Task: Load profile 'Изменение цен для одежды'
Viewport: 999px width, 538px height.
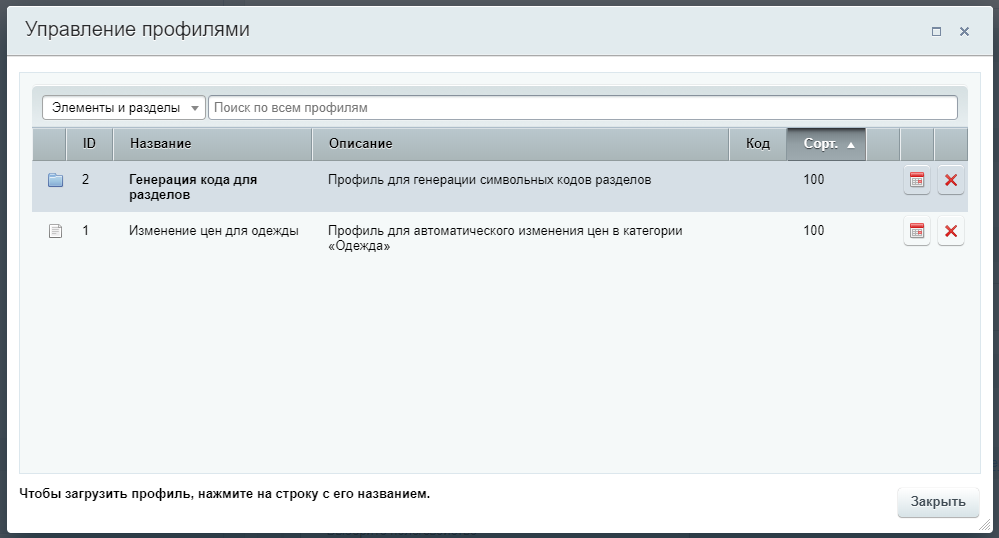Action: coord(214,231)
